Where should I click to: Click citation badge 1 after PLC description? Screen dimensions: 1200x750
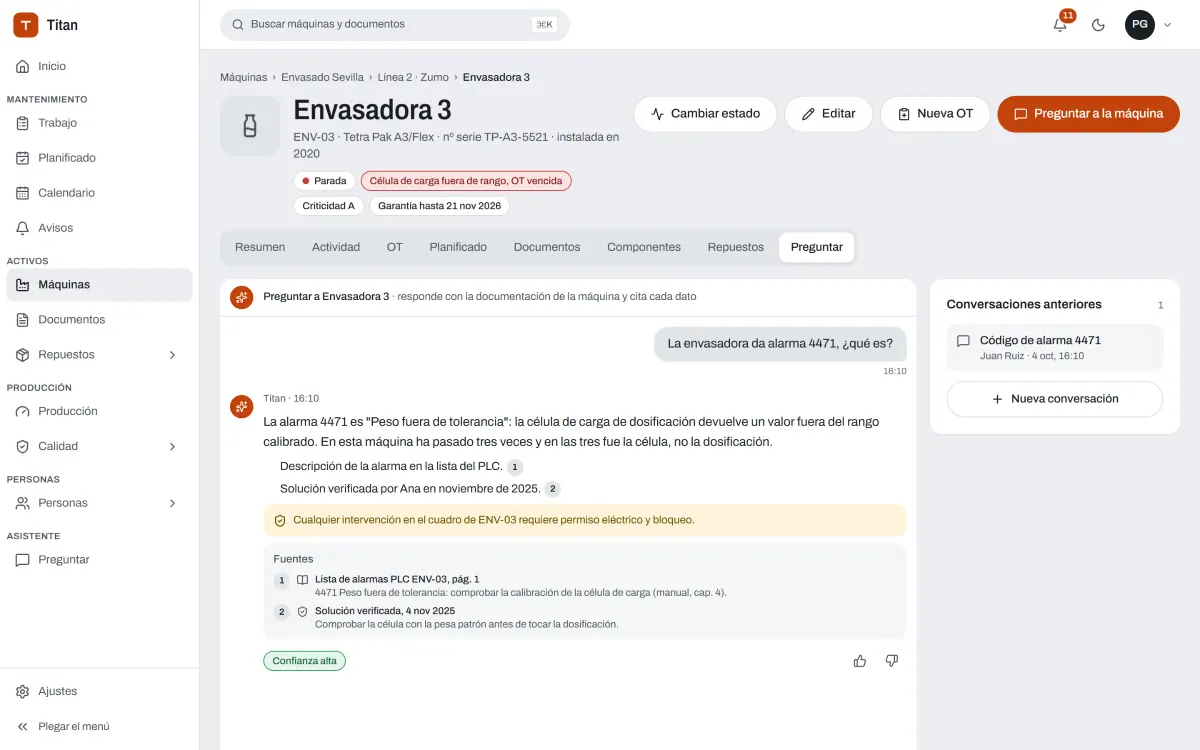pos(515,467)
